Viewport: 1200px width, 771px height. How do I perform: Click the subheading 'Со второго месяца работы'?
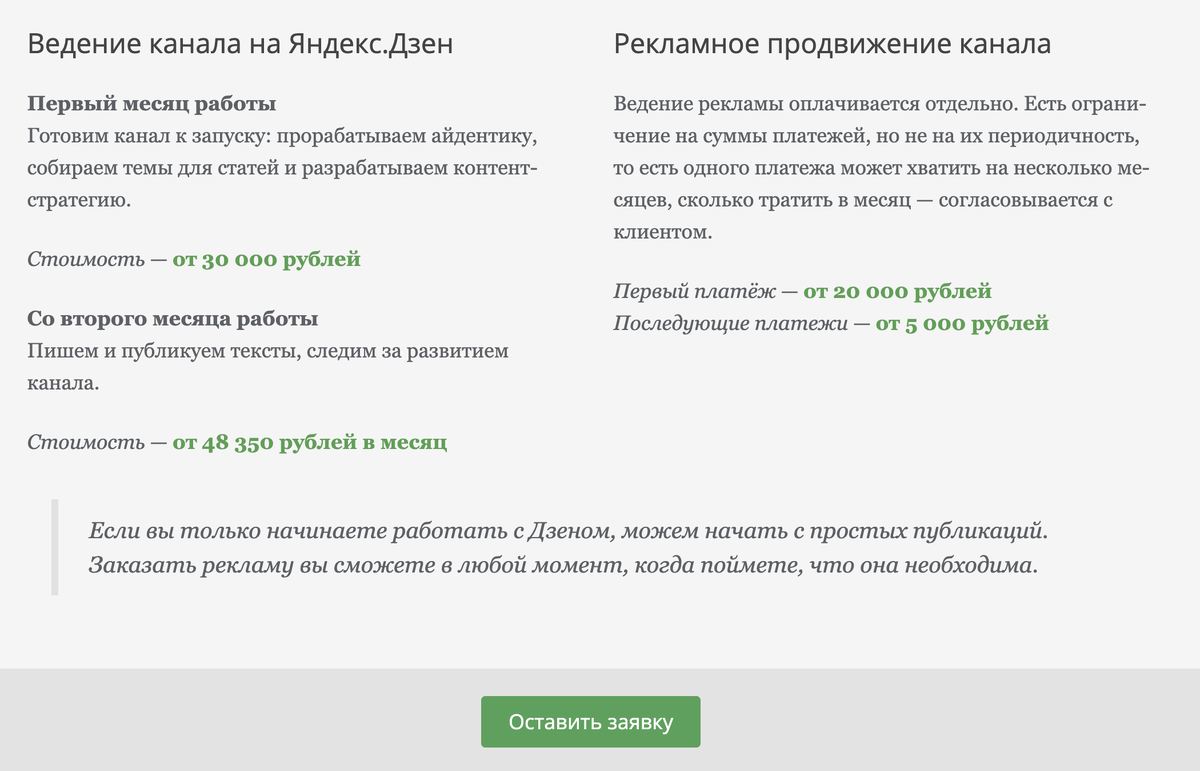(173, 320)
